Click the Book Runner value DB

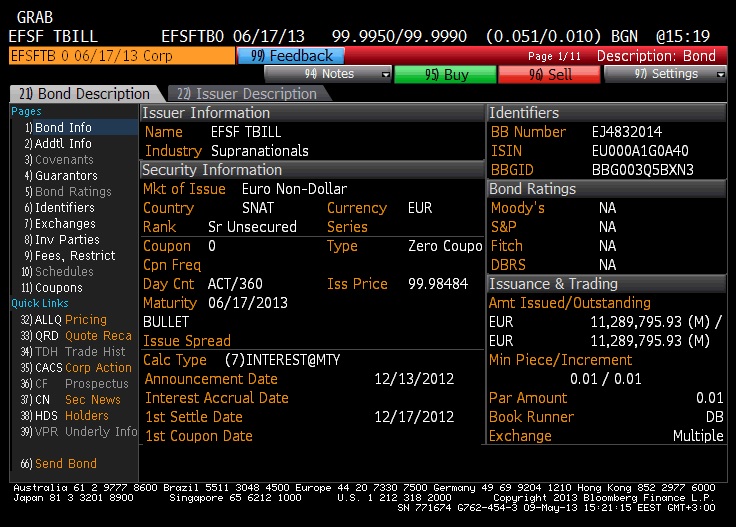(x=714, y=417)
